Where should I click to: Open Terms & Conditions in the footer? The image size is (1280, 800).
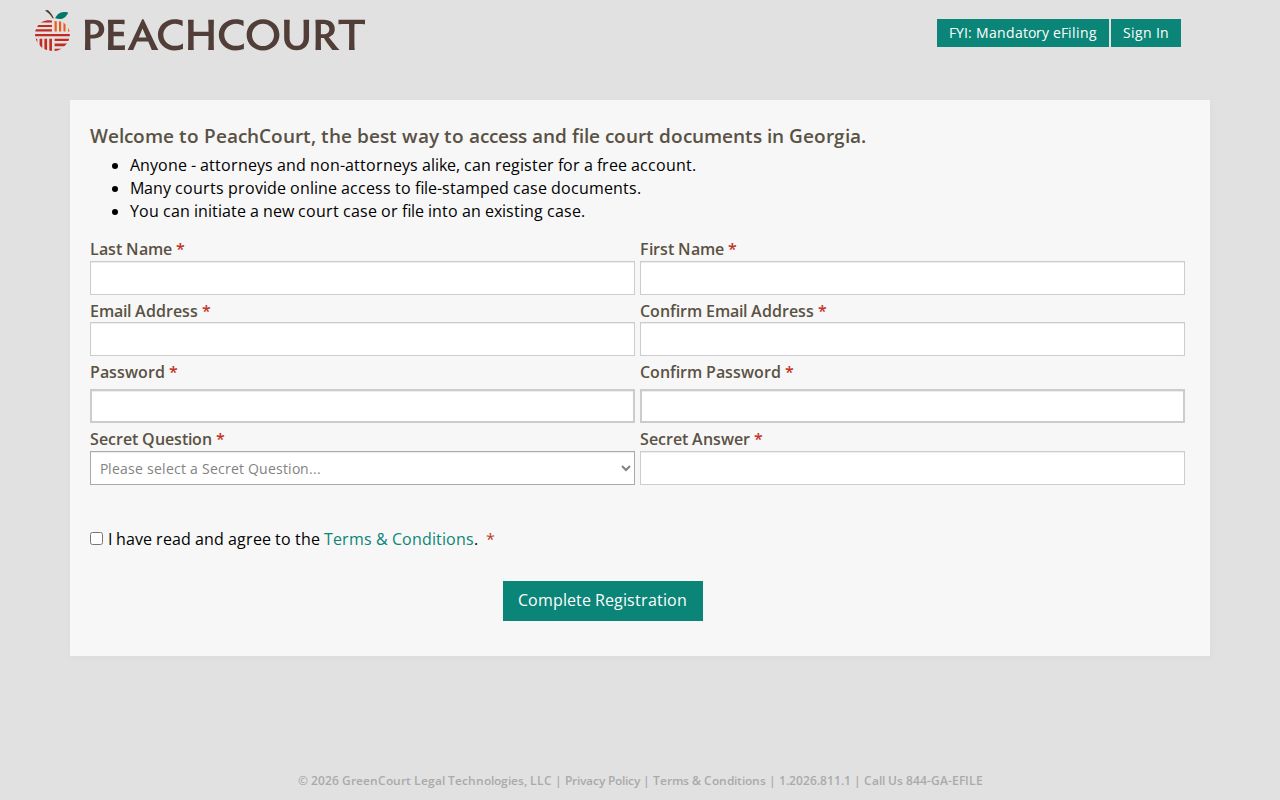tap(709, 781)
